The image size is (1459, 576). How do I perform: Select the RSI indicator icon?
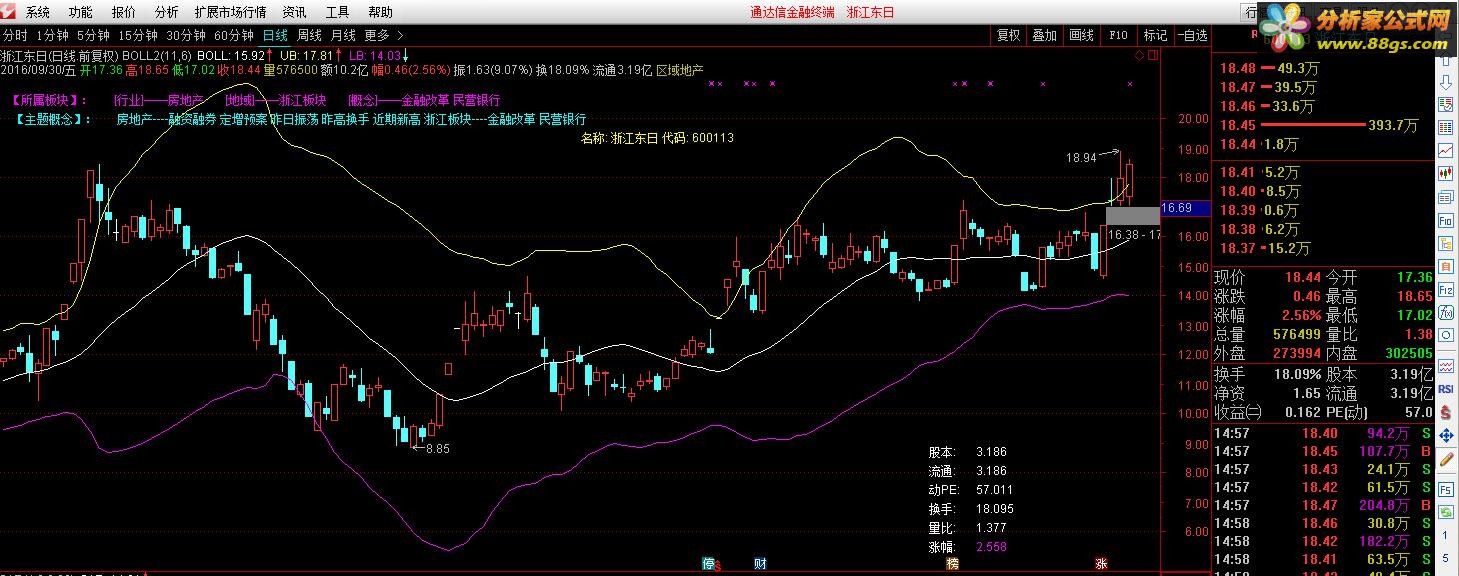coord(1445,391)
